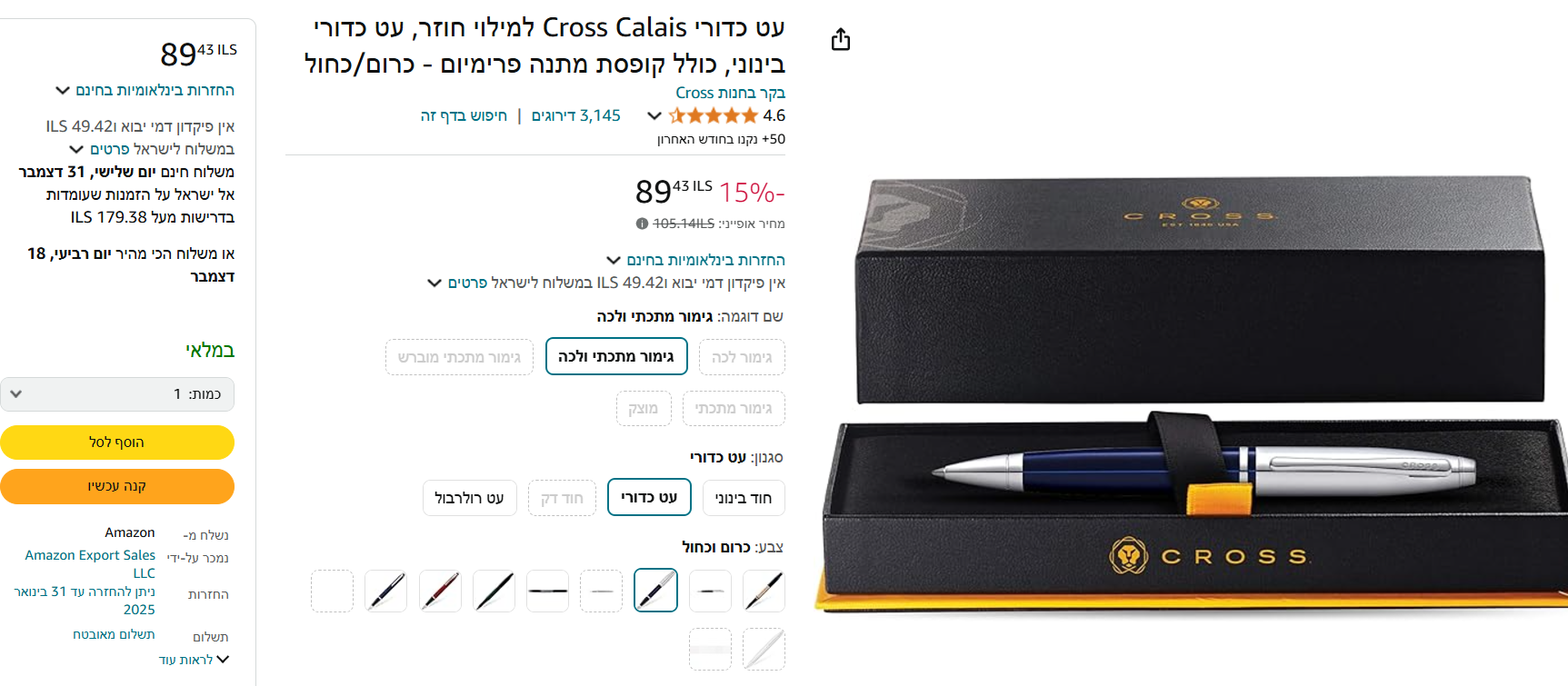This screenshot has width=1568, height=686.
Task: Expand the rating breakdown chevron next to stars
Action: coord(654,115)
